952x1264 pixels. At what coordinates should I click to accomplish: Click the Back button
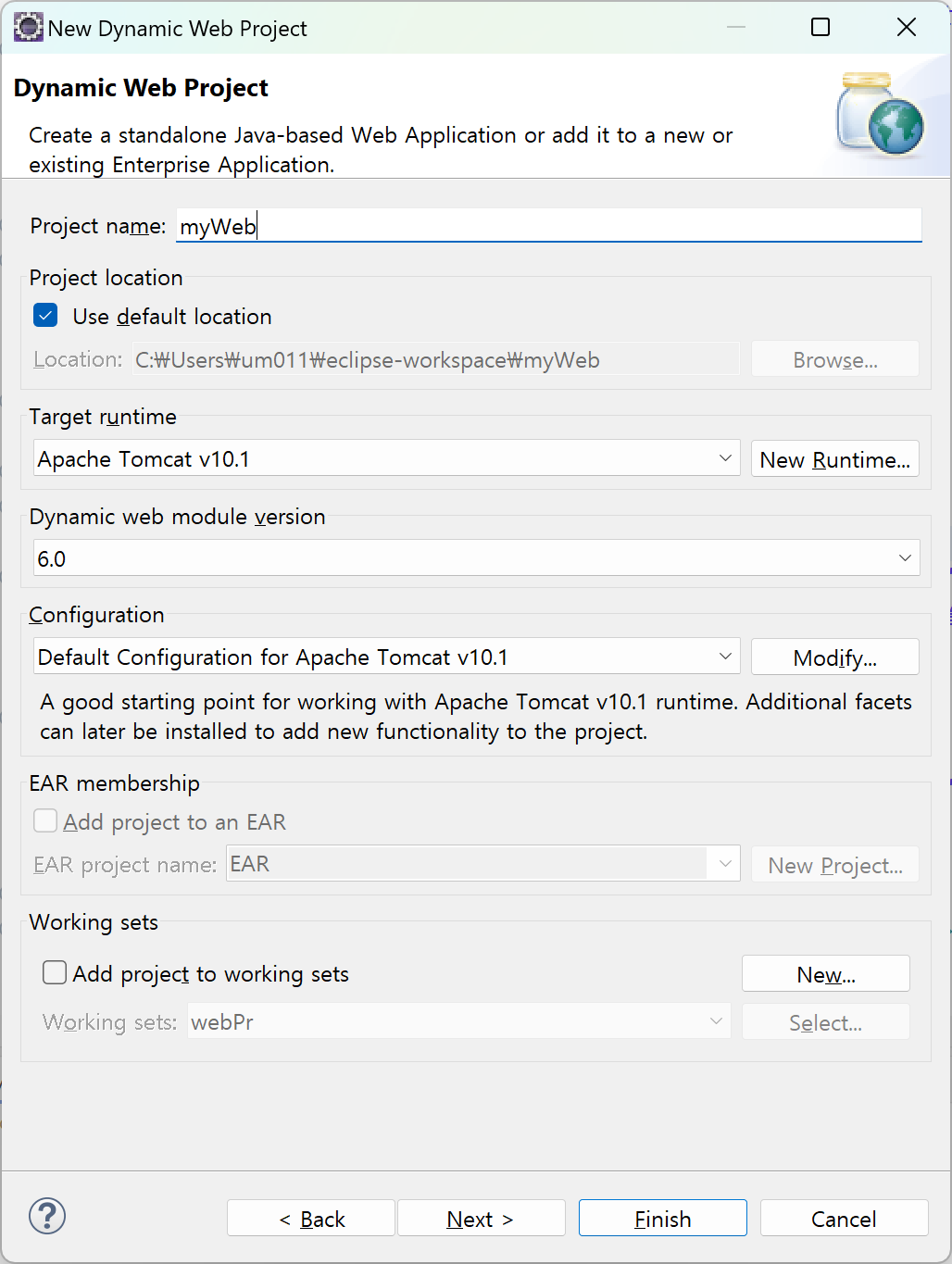[x=311, y=1219]
